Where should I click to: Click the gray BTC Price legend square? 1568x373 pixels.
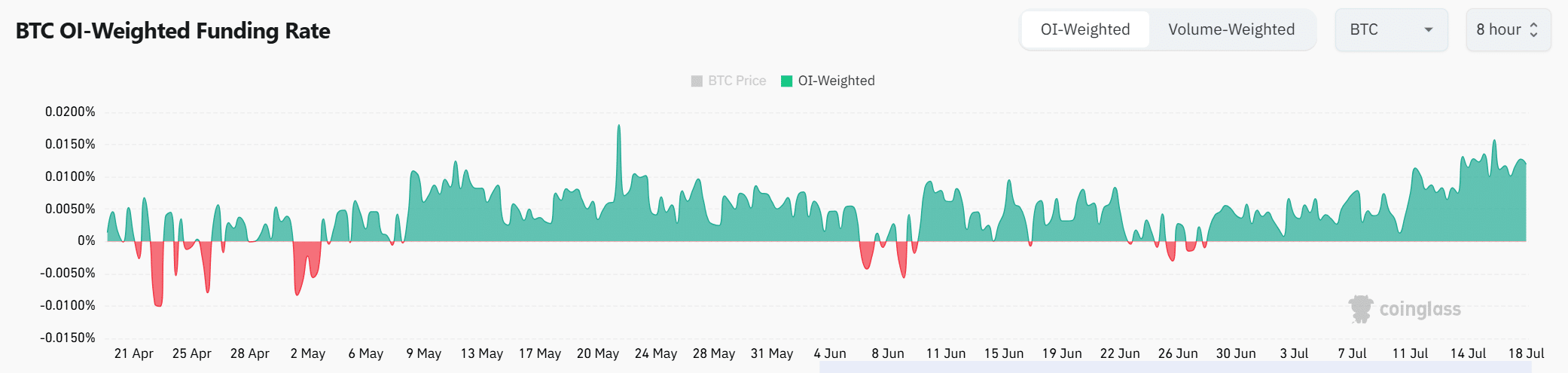[x=697, y=81]
